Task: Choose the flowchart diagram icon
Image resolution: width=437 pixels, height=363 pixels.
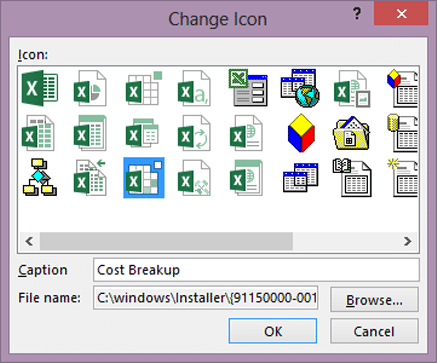Action: [x=40, y=178]
